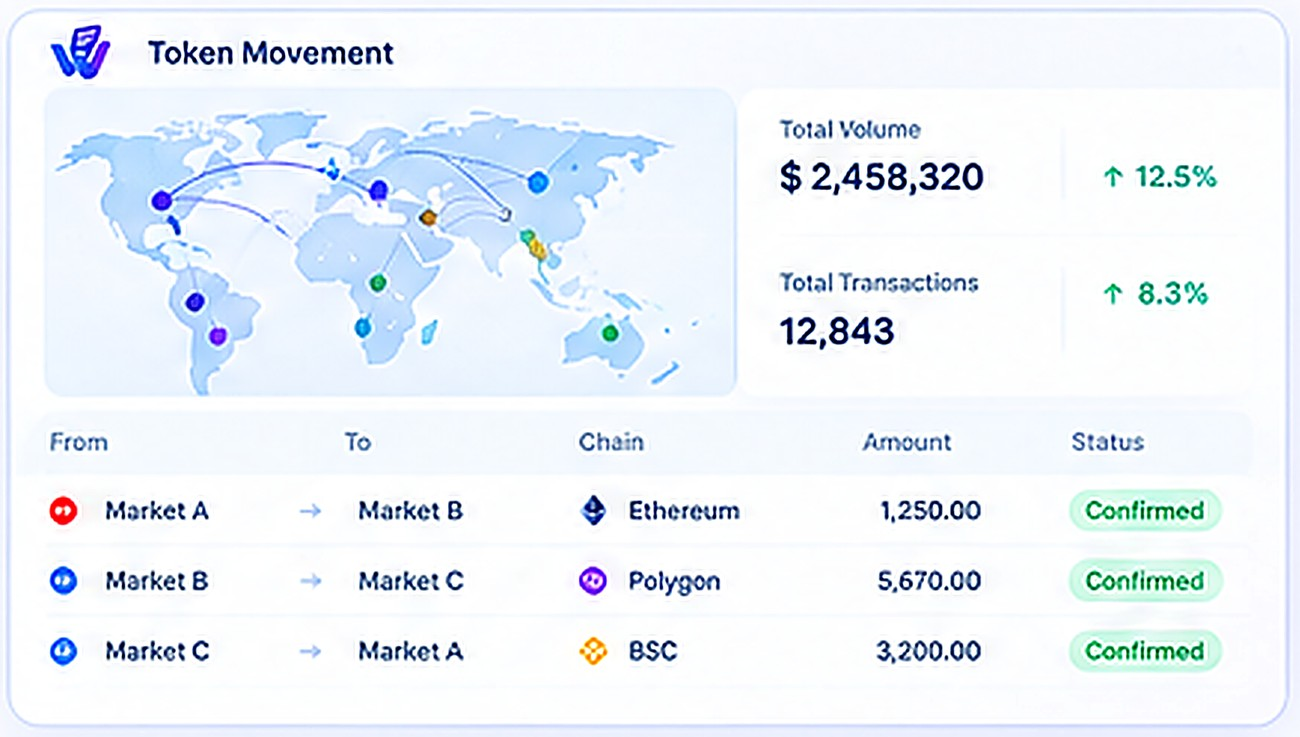Screen dimensions: 1300x737
Task: Click the 5,670.00 amount cell
Action: pos(929,581)
